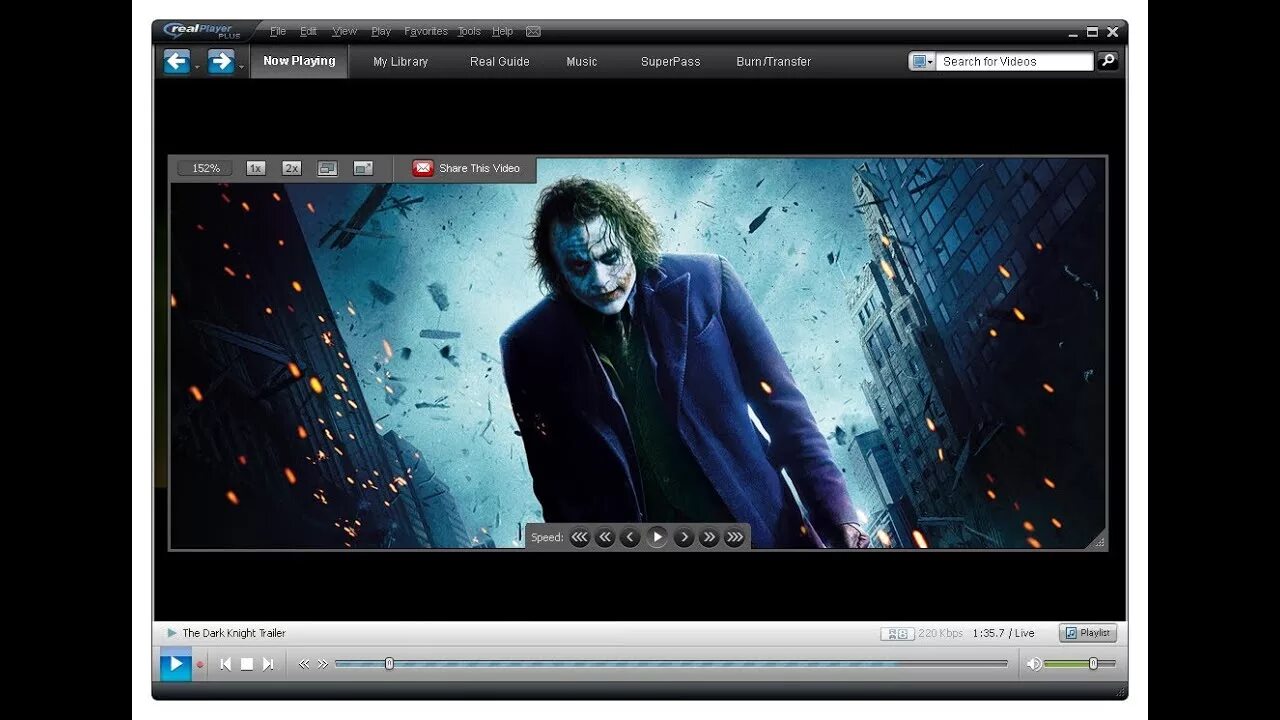This screenshot has height=720, width=1280.
Task: Select double-rewind speed
Action: coord(605,537)
